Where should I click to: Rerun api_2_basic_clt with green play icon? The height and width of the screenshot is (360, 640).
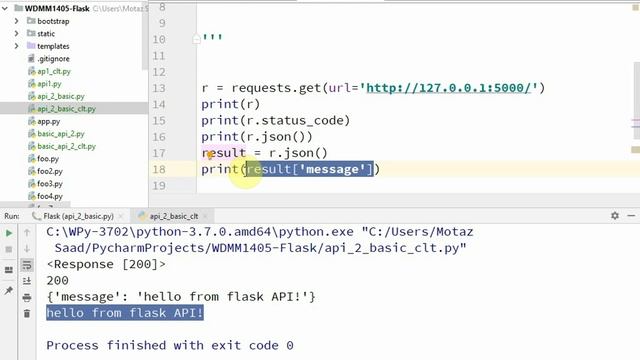click(x=9, y=233)
